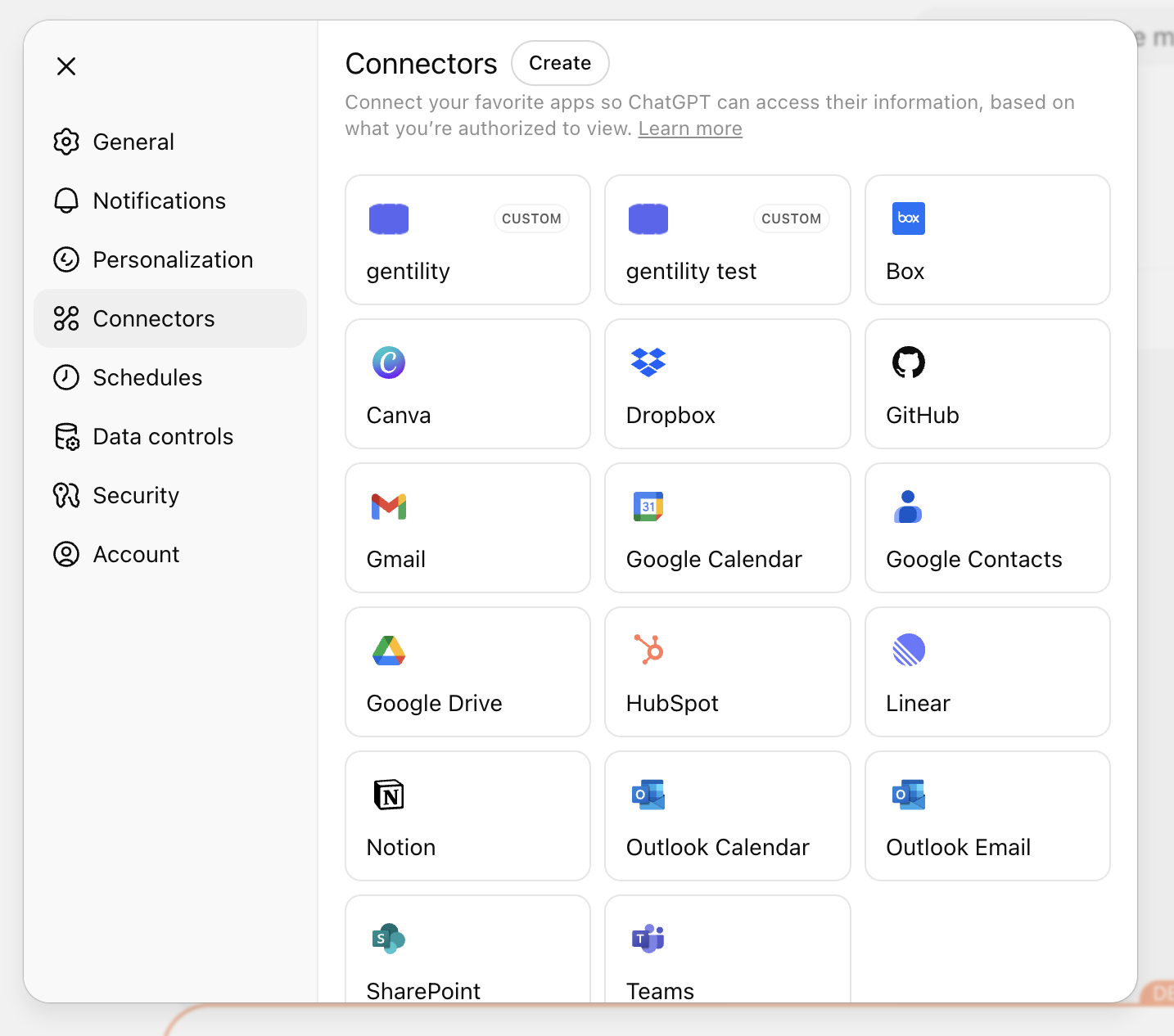The height and width of the screenshot is (1036, 1174).
Task: Click the Canva connector icon
Action: pos(389,363)
